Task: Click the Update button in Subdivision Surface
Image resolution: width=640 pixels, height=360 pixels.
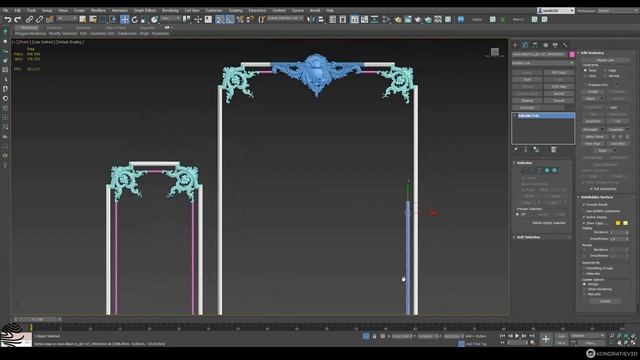Action: (605, 301)
